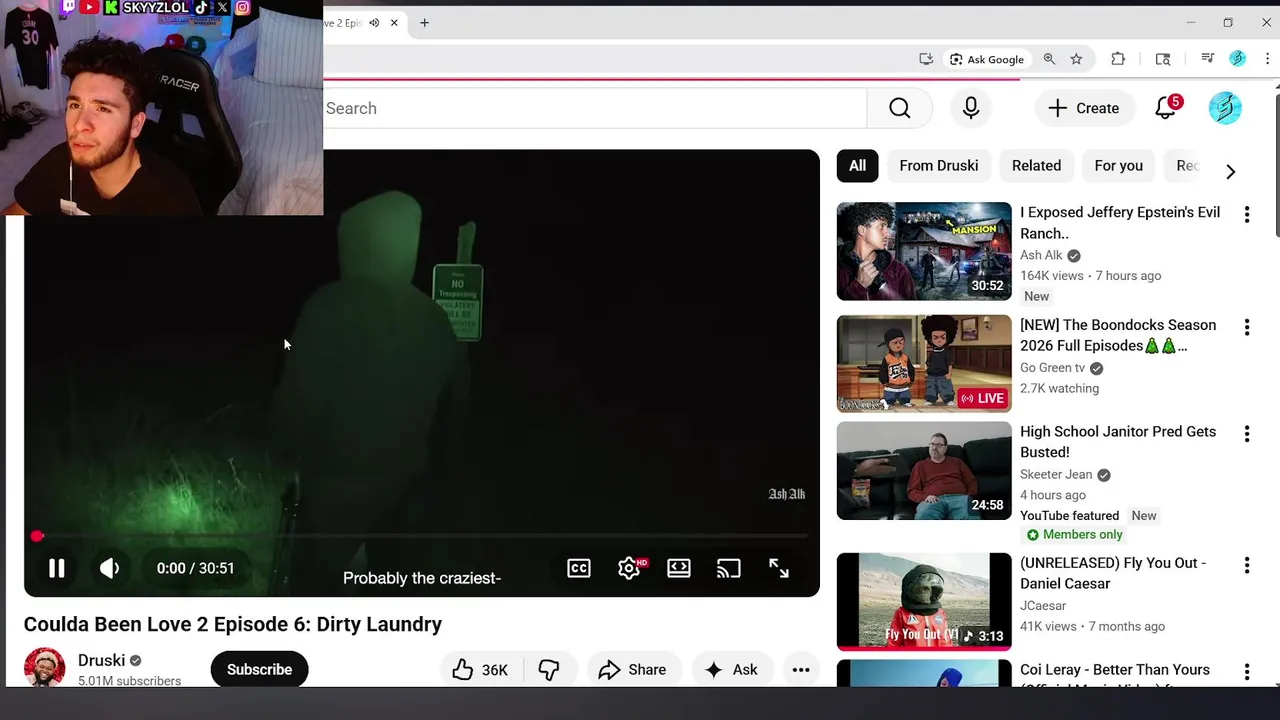Viewport: 1280px width, 720px height.
Task: Enter fullscreen with the expand arrows icon
Action: tap(779, 568)
